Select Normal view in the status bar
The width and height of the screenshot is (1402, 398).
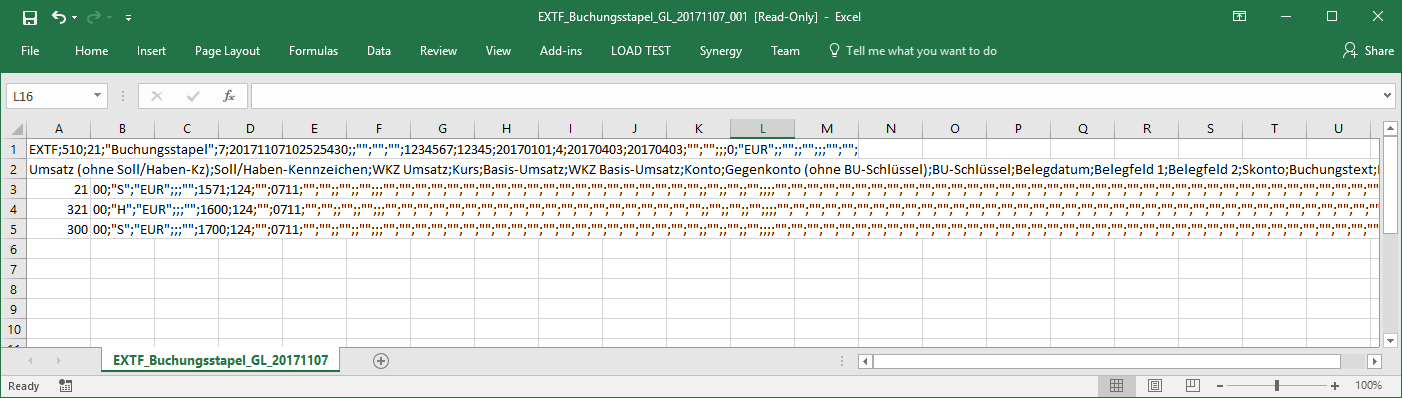pos(1116,385)
